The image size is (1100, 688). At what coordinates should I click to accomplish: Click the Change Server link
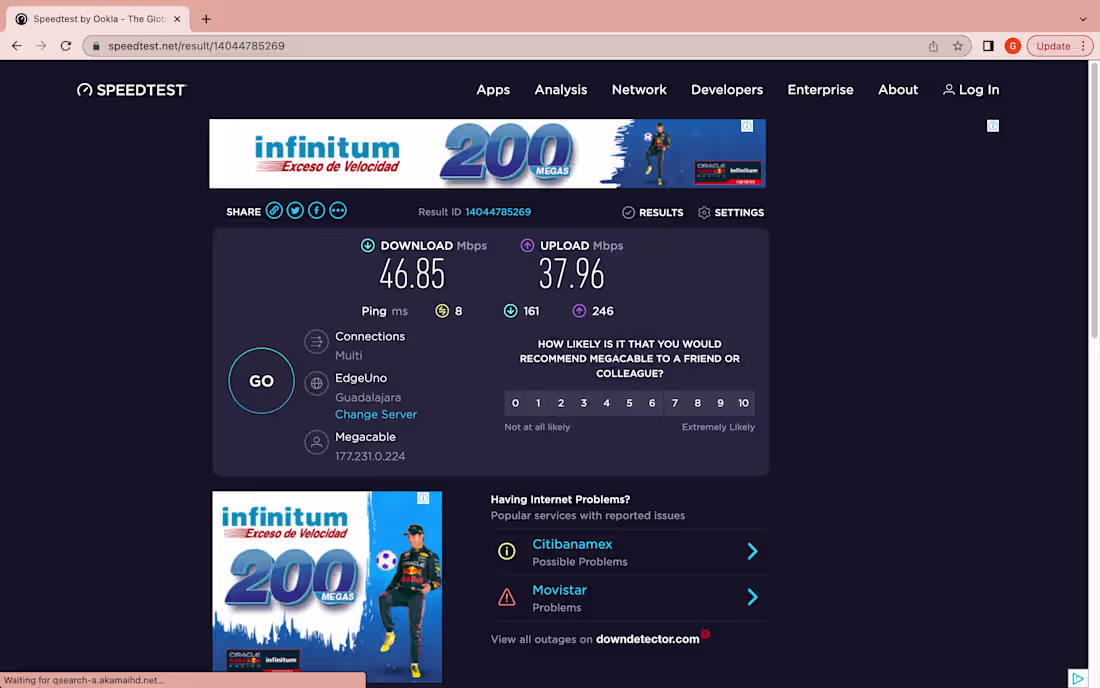click(x=376, y=414)
